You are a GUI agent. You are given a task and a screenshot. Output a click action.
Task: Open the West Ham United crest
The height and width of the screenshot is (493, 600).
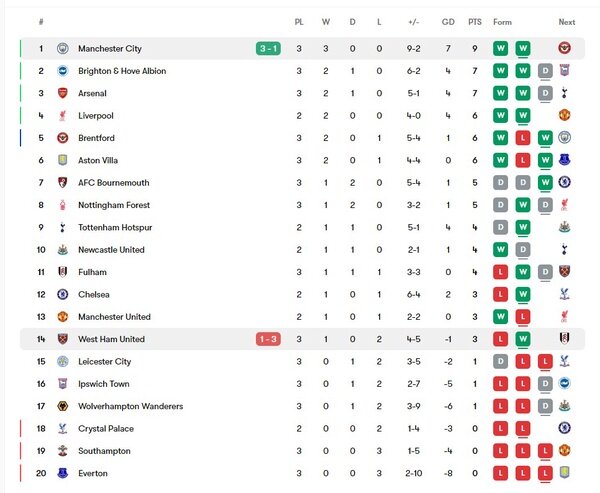click(62, 339)
